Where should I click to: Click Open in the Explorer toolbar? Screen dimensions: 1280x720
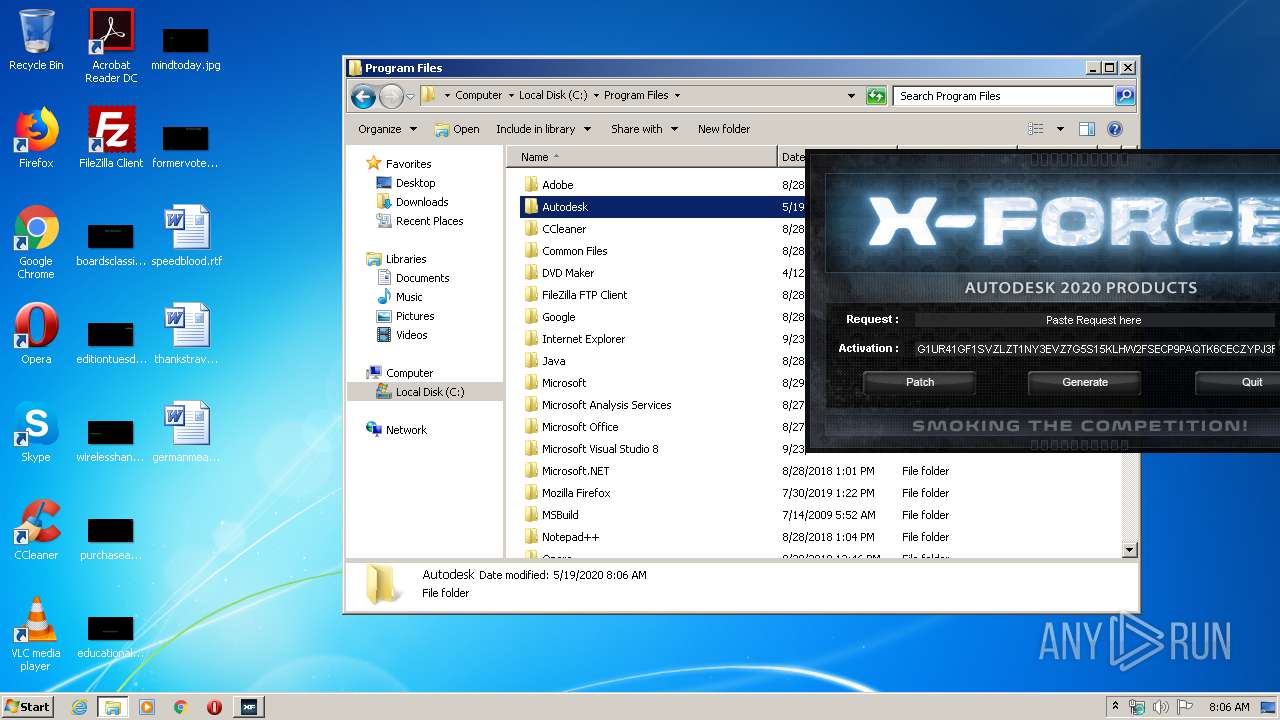coord(457,129)
